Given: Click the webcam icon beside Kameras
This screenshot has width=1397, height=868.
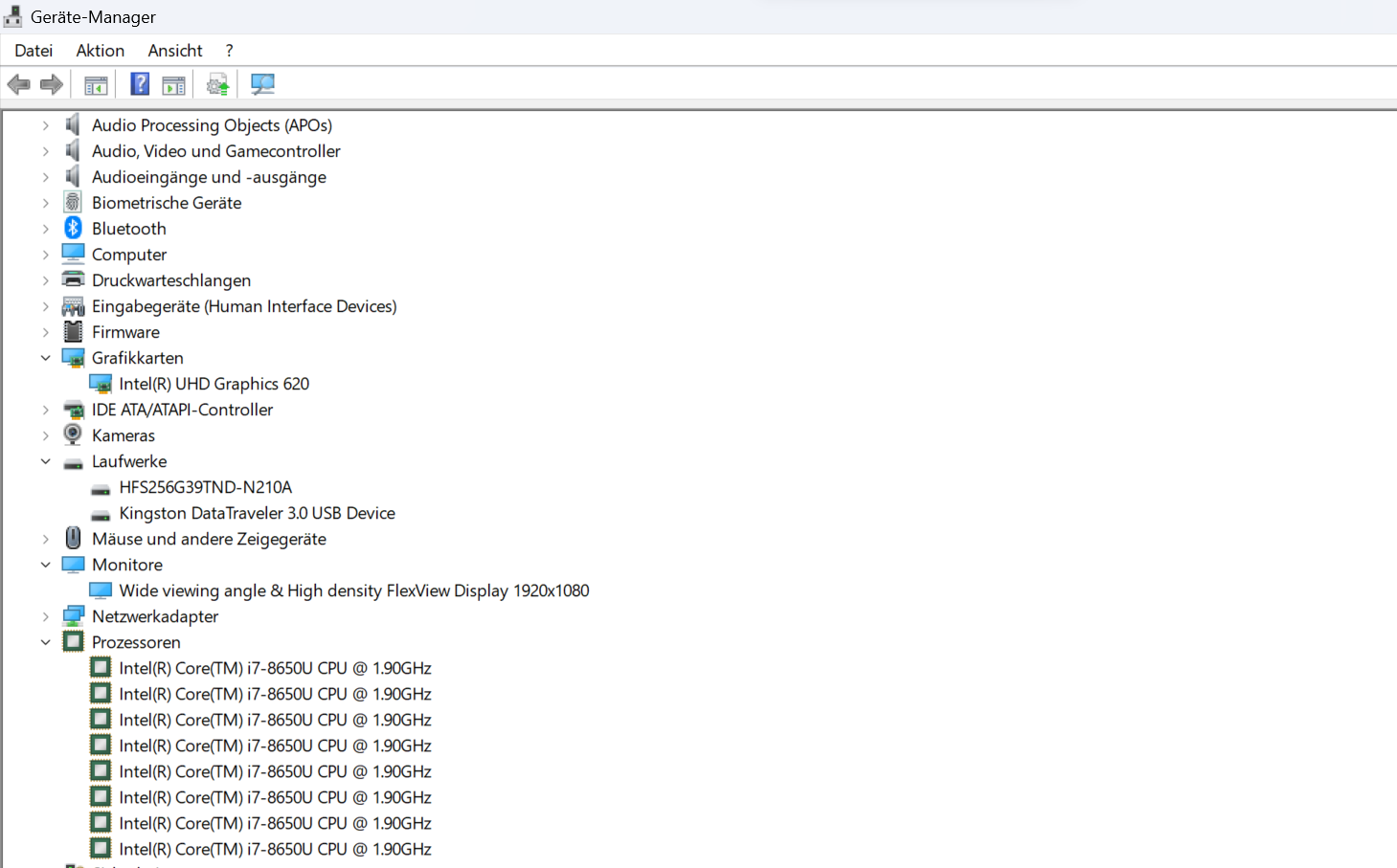Looking at the screenshot, I should [73, 435].
